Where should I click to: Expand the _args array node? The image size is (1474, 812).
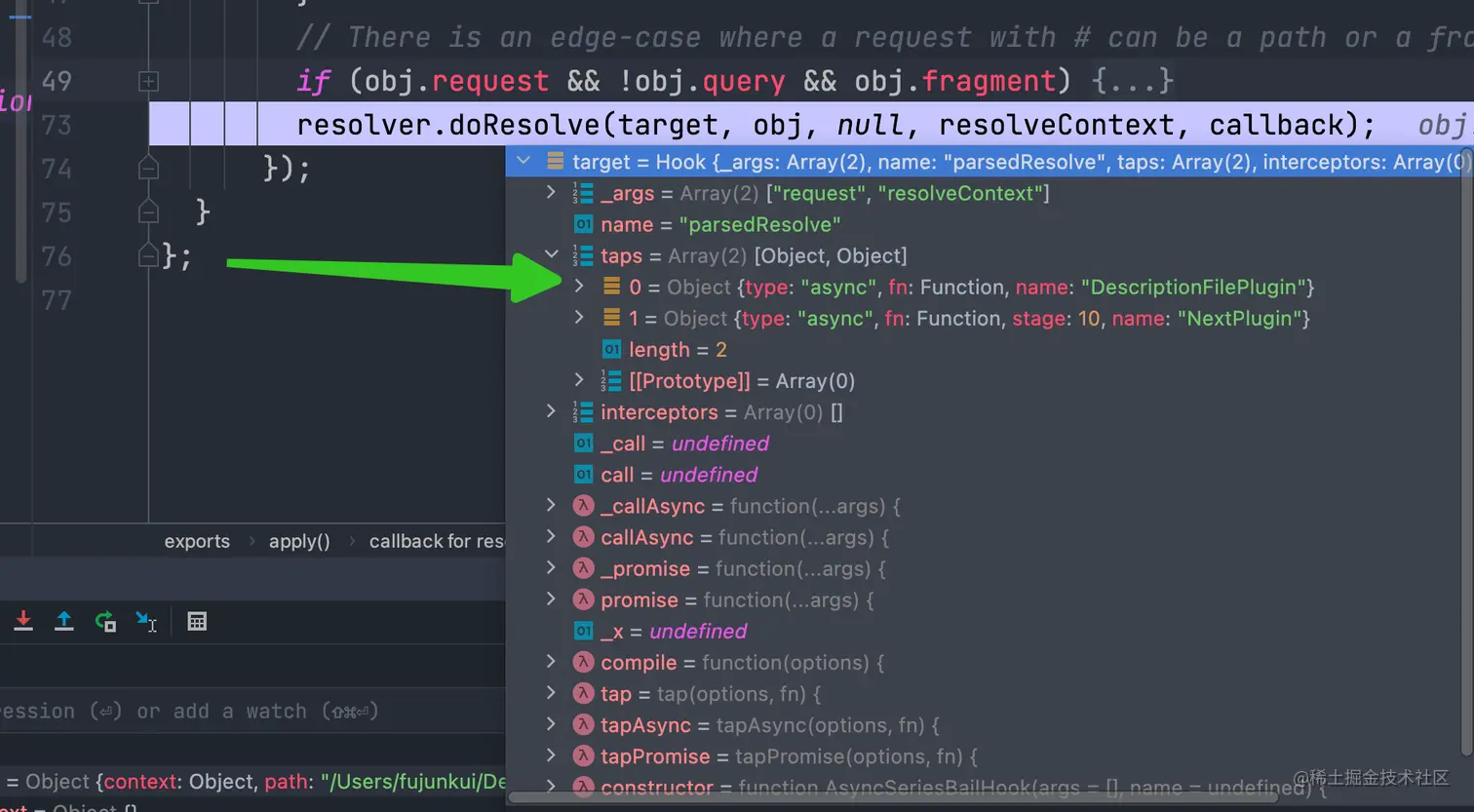coord(552,193)
